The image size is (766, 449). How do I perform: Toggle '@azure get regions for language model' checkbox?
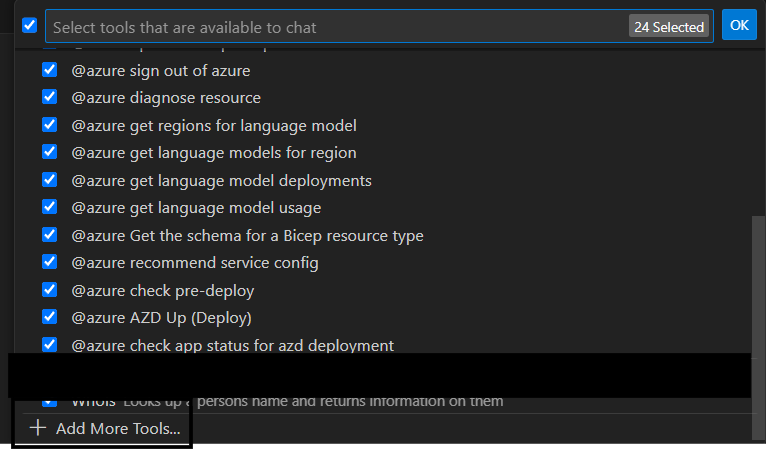[x=49, y=125]
